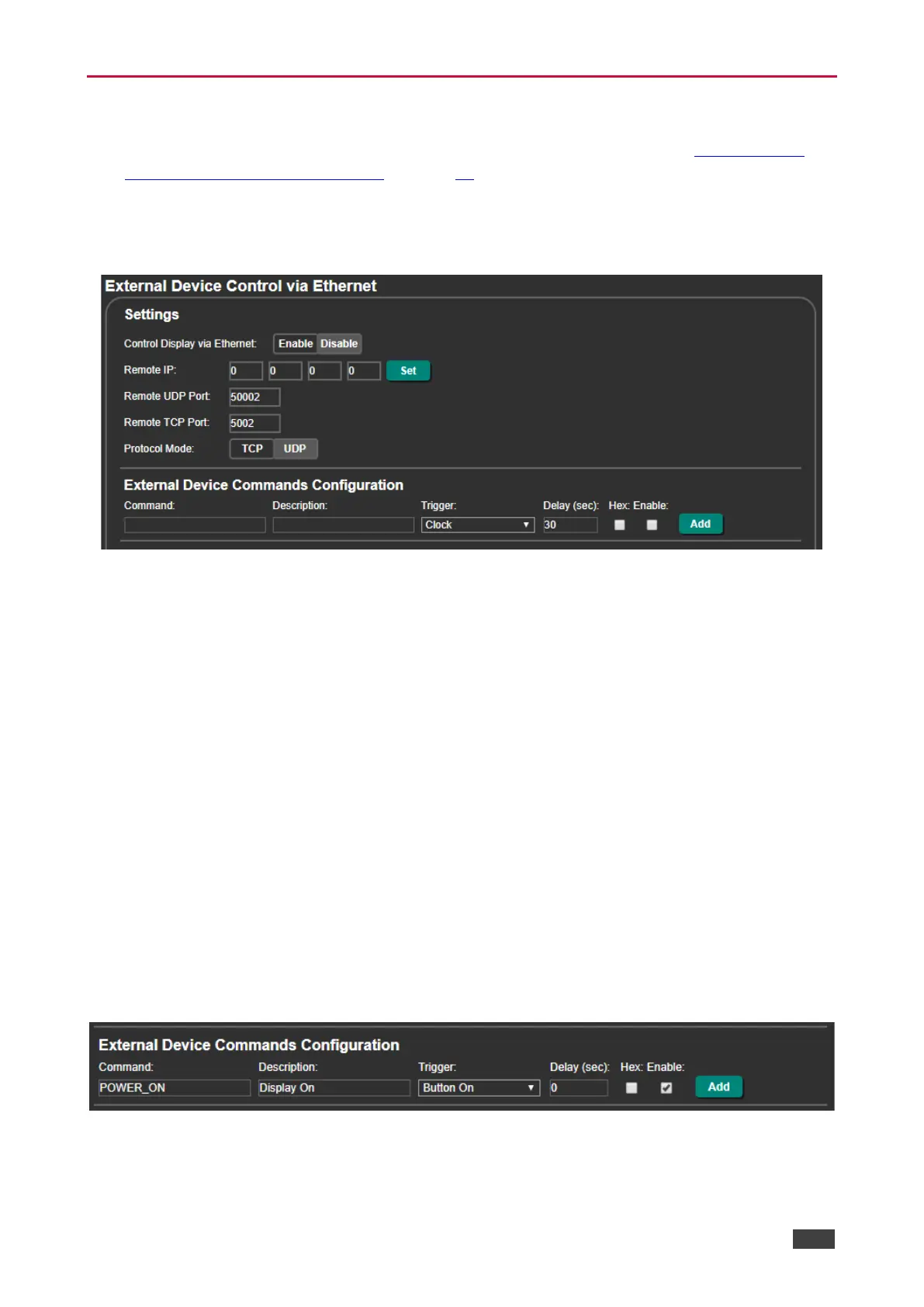The width and height of the screenshot is (924, 1307).
Task: Select UDP protocol mode
Action: (x=295, y=449)
